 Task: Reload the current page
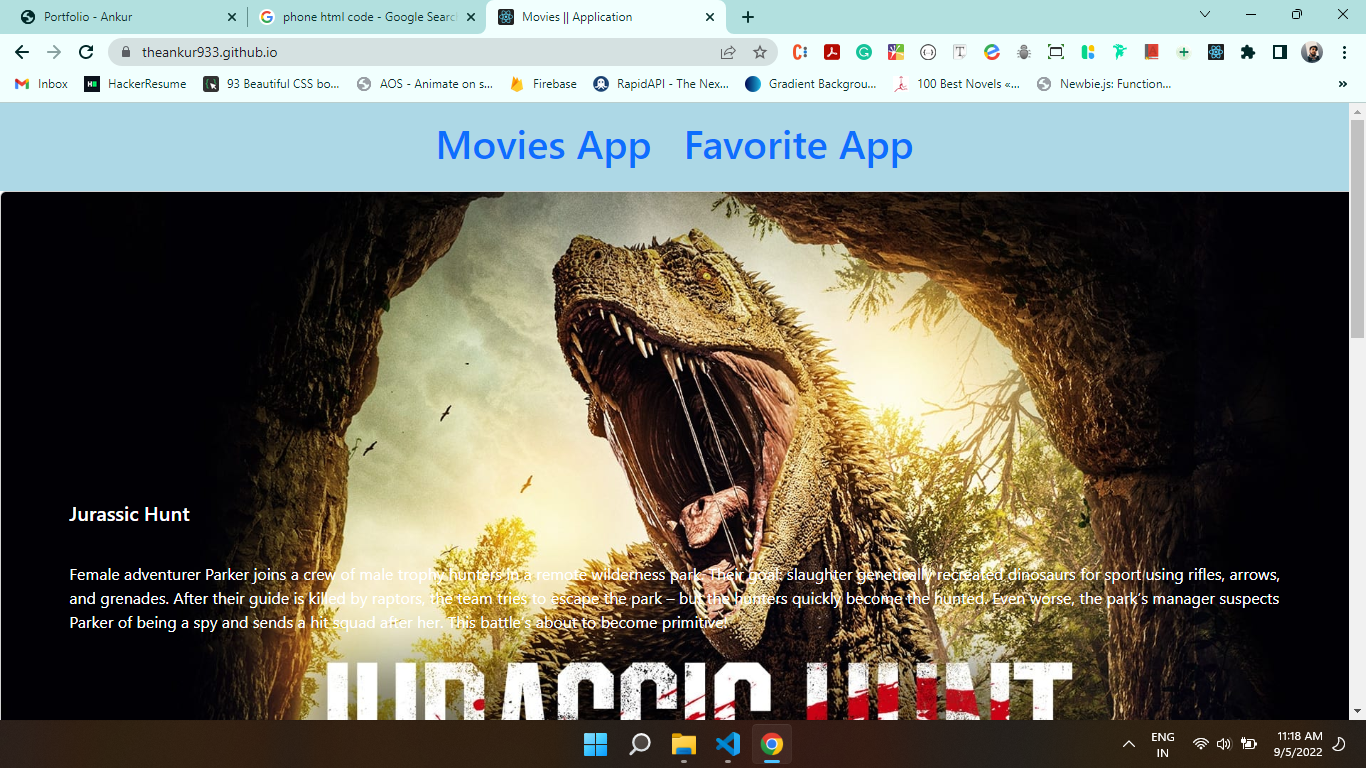coord(86,52)
